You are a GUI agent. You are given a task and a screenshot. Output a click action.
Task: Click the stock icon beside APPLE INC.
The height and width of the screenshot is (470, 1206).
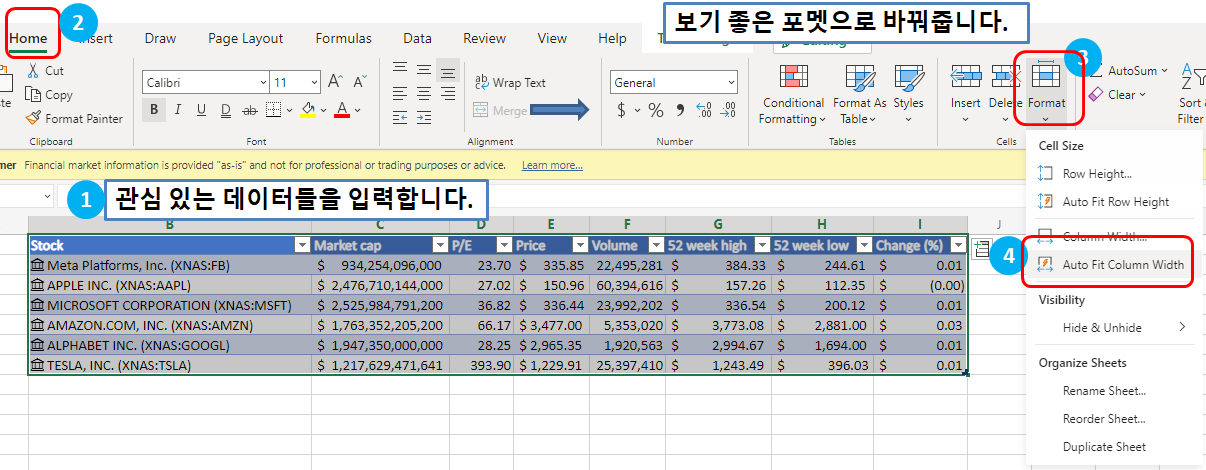click(x=39, y=285)
